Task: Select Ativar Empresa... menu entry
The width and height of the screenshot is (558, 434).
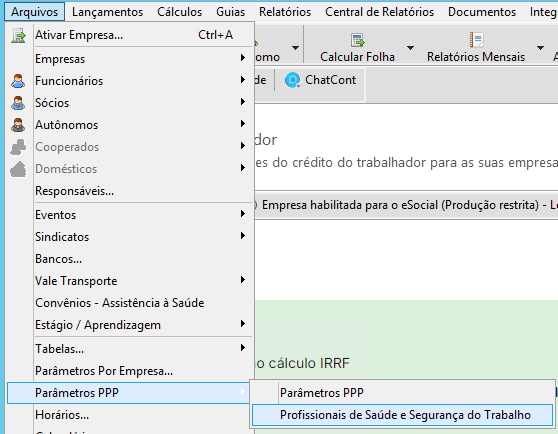Action: [x=130, y=35]
